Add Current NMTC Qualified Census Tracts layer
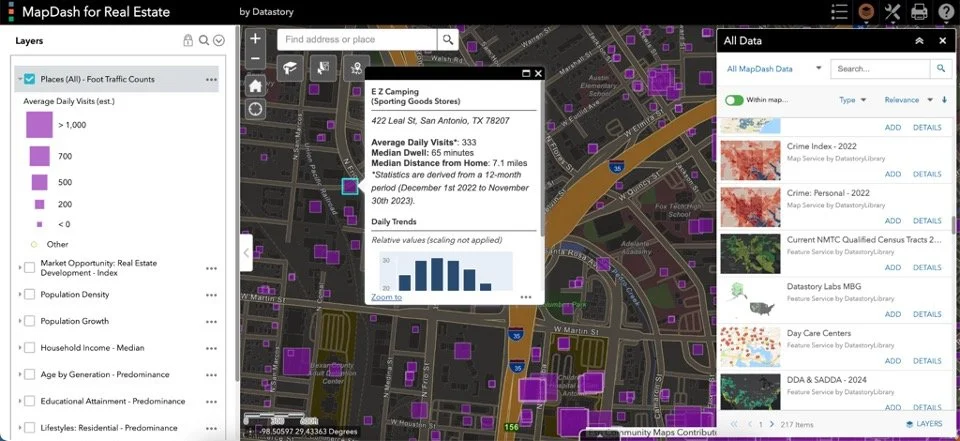960x441 pixels. pyautogui.click(x=893, y=267)
